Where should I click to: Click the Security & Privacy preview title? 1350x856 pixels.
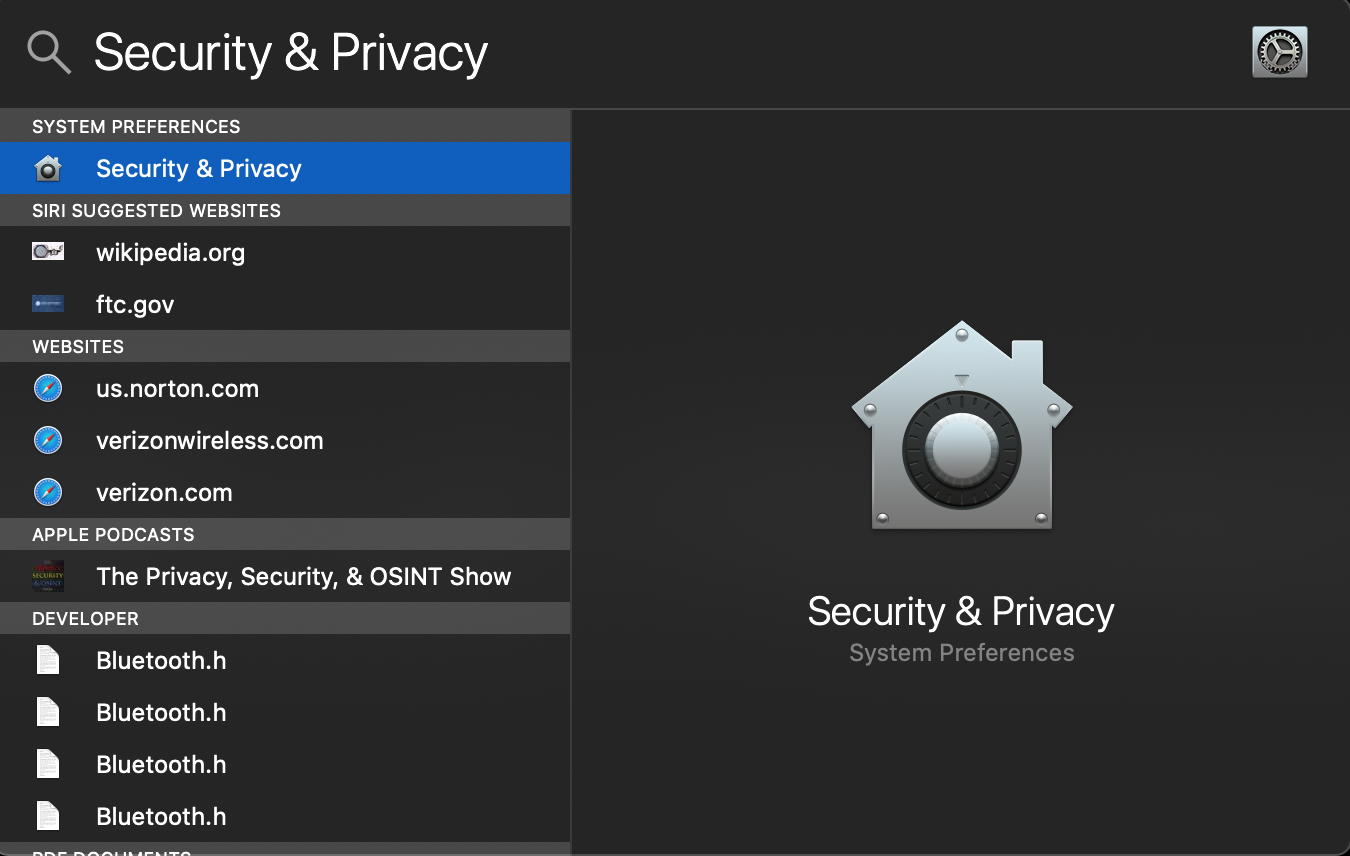tap(961, 611)
